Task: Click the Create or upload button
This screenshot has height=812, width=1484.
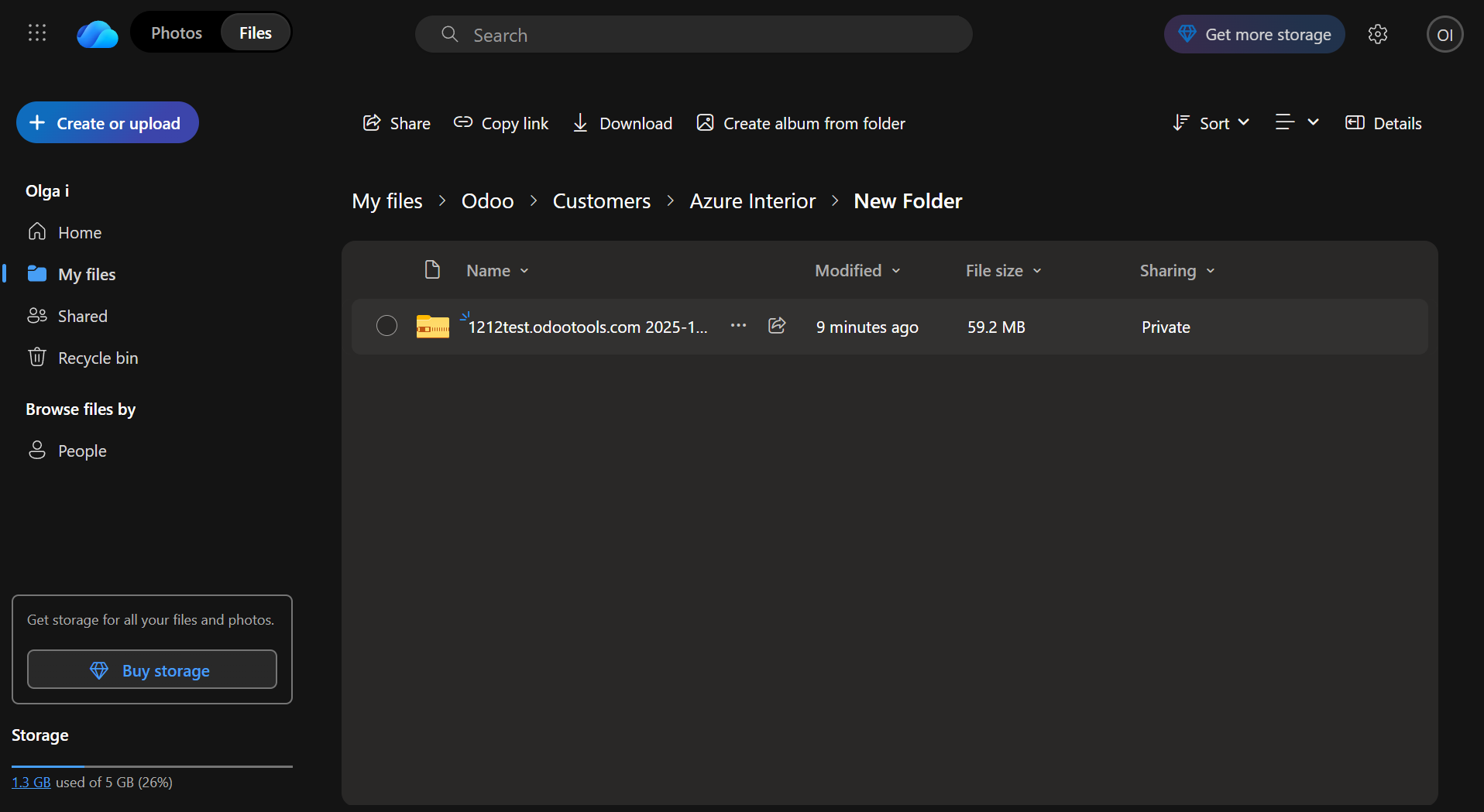Action: pyautogui.click(x=108, y=123)
